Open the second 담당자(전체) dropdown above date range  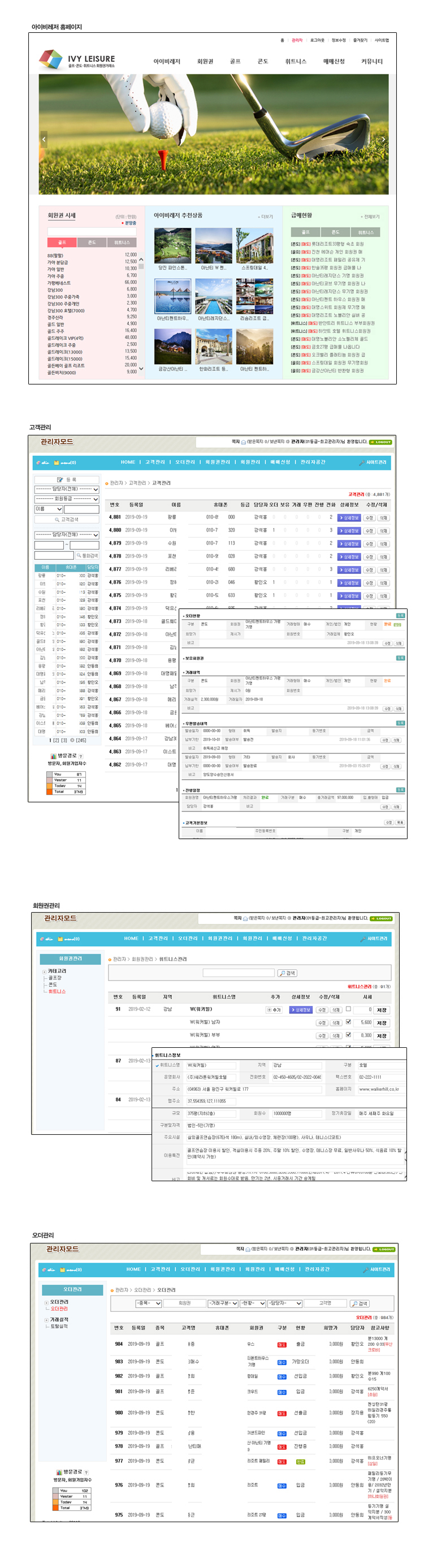67,534
